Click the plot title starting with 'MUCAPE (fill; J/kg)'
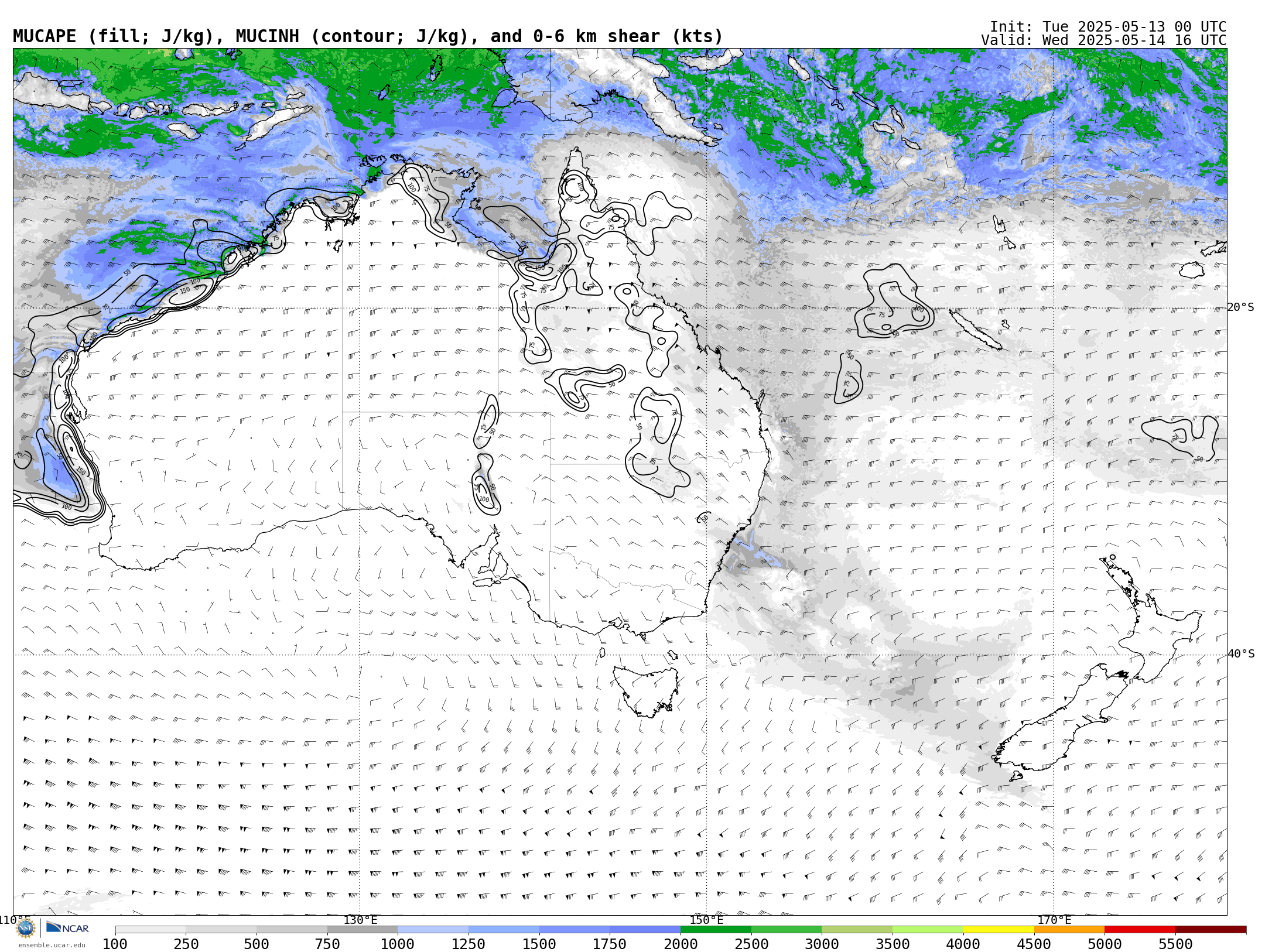This screenshot has width=1265, height=952. click(368, 36)
